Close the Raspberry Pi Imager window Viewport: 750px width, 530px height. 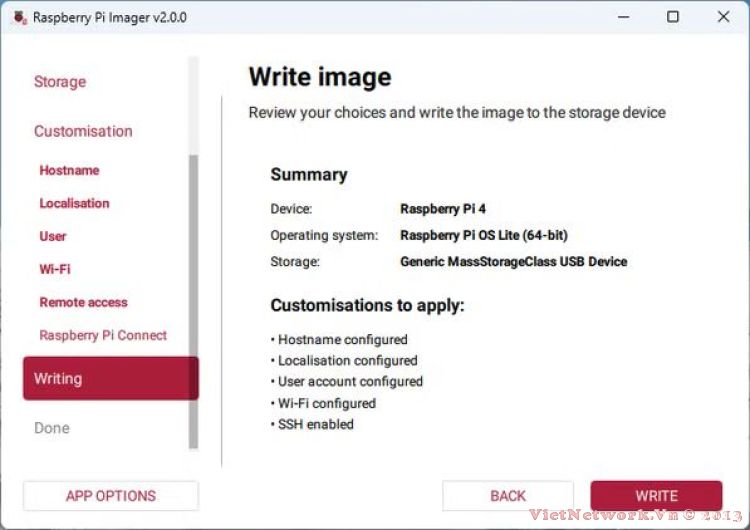pos(723,17)
